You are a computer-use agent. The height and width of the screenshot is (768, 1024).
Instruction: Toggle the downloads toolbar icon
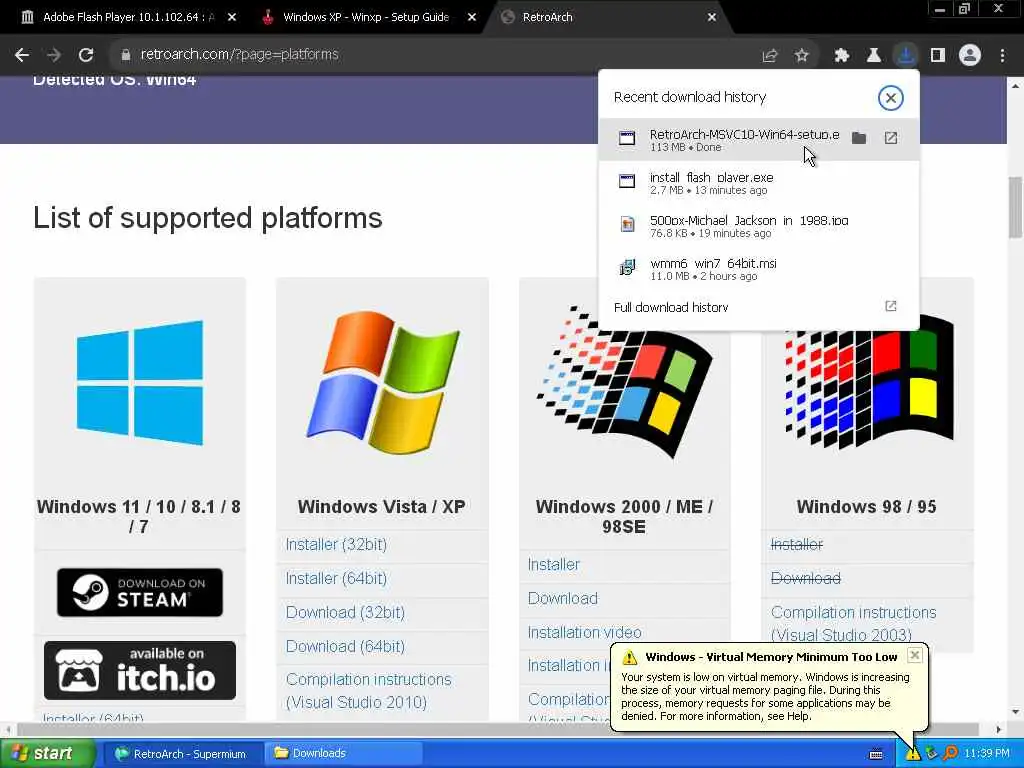tap(906, 56)
